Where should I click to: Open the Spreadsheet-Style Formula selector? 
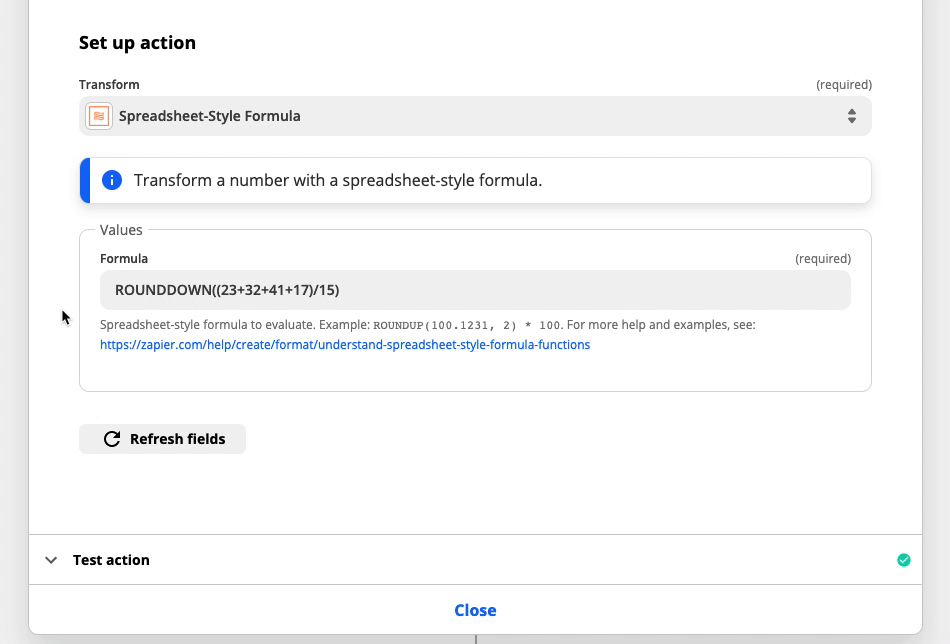click(475, 116)
